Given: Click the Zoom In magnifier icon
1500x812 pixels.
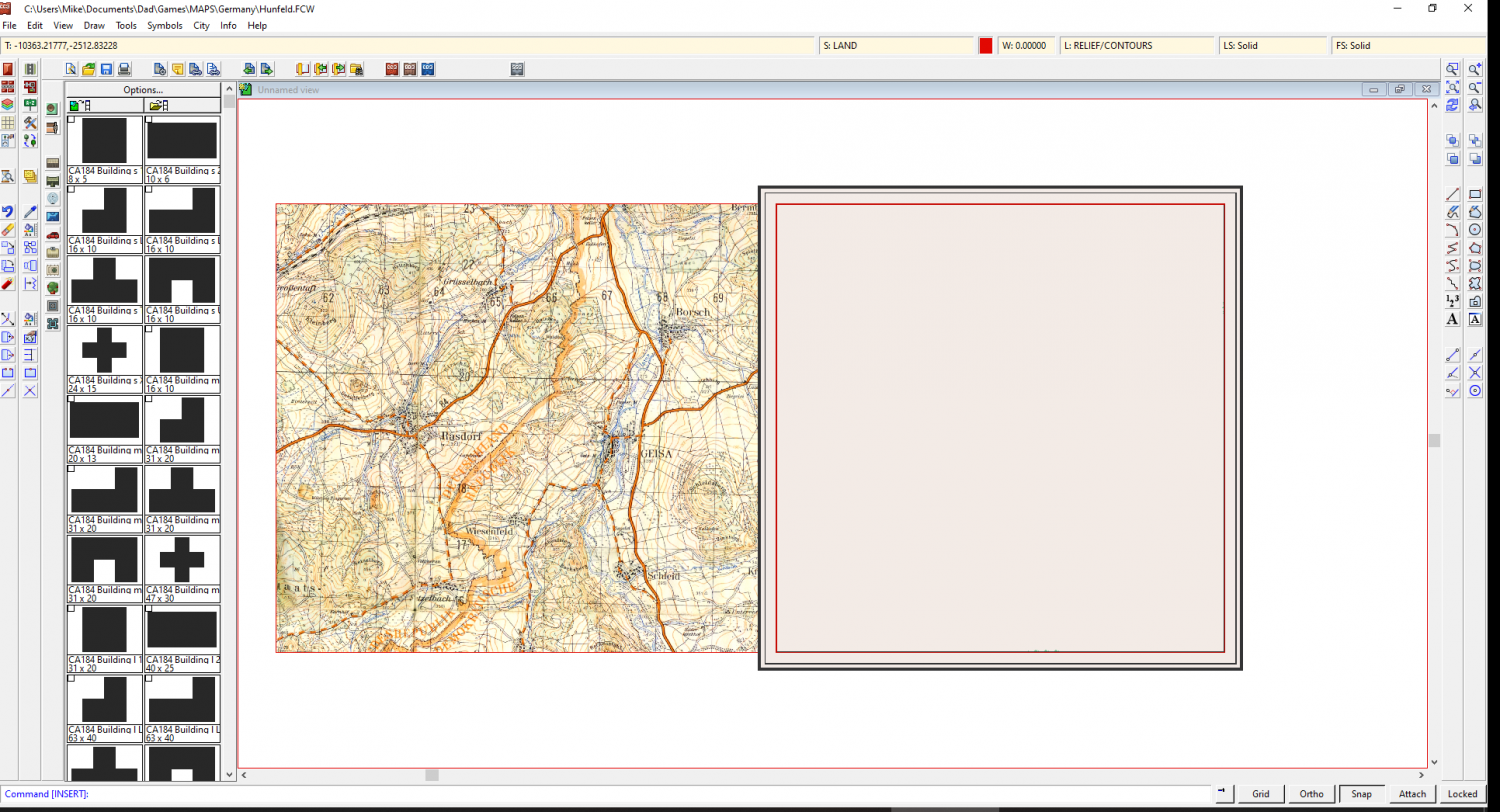Looking at the screenshot, I should [1475, 69].
